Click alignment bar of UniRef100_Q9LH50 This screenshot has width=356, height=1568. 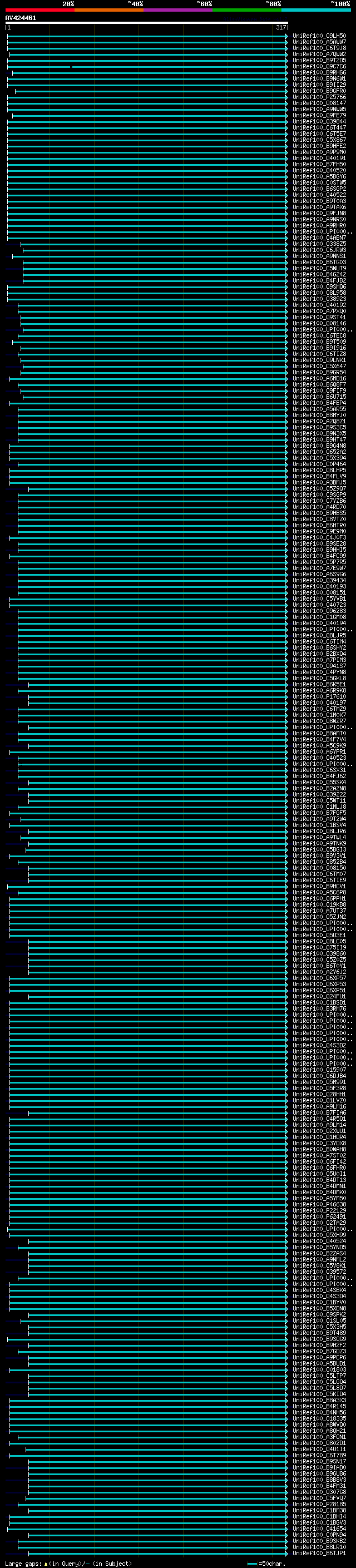coord(147,36)
